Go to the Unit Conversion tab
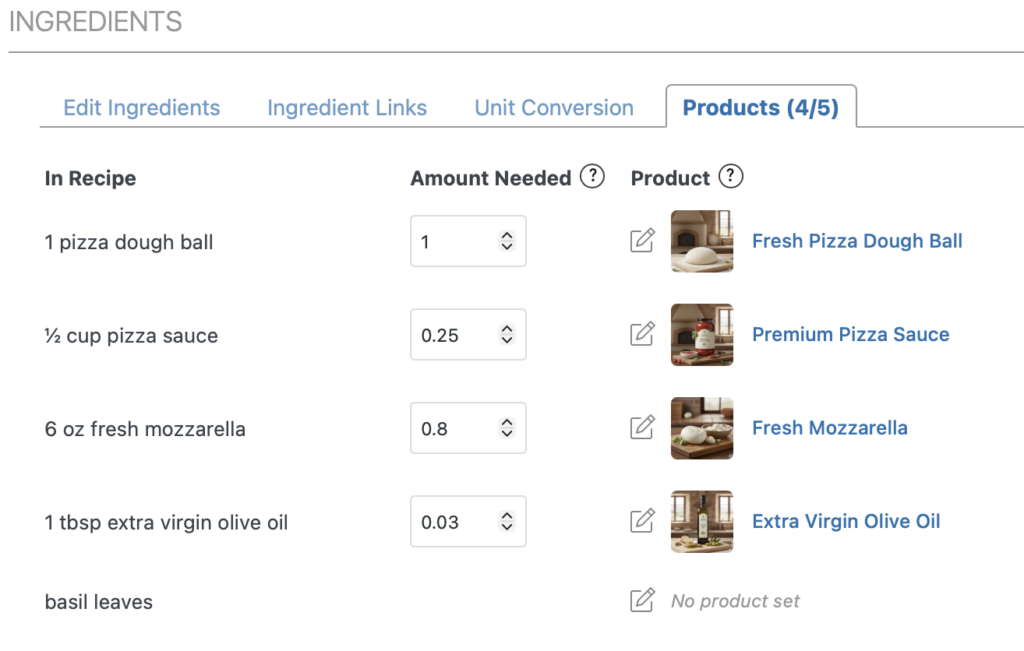This screenshot has width=1024, height=651. click(x=554, y=108)
